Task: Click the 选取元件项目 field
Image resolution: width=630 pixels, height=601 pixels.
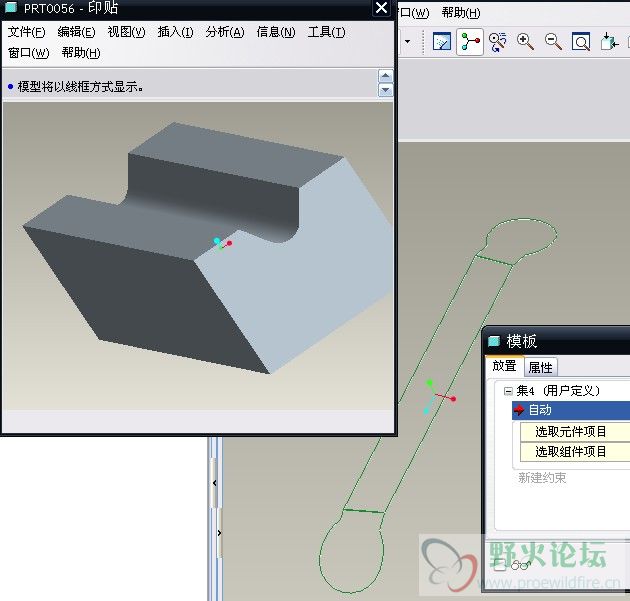Action: pyautogui.click(x=575, y=431)
